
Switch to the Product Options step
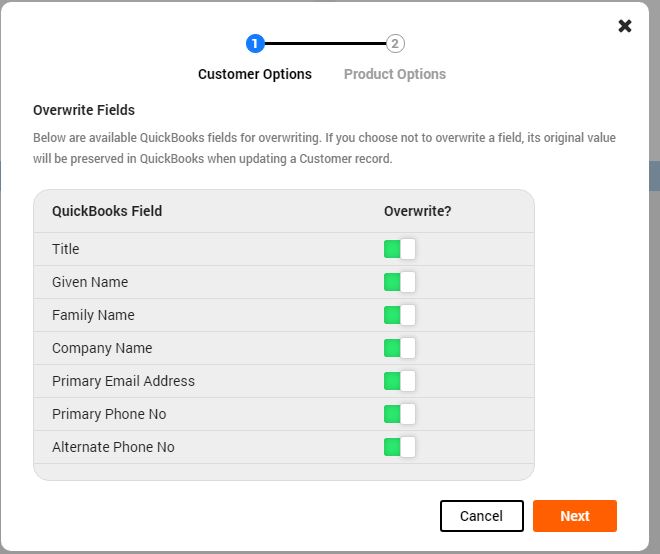[395, 74]
